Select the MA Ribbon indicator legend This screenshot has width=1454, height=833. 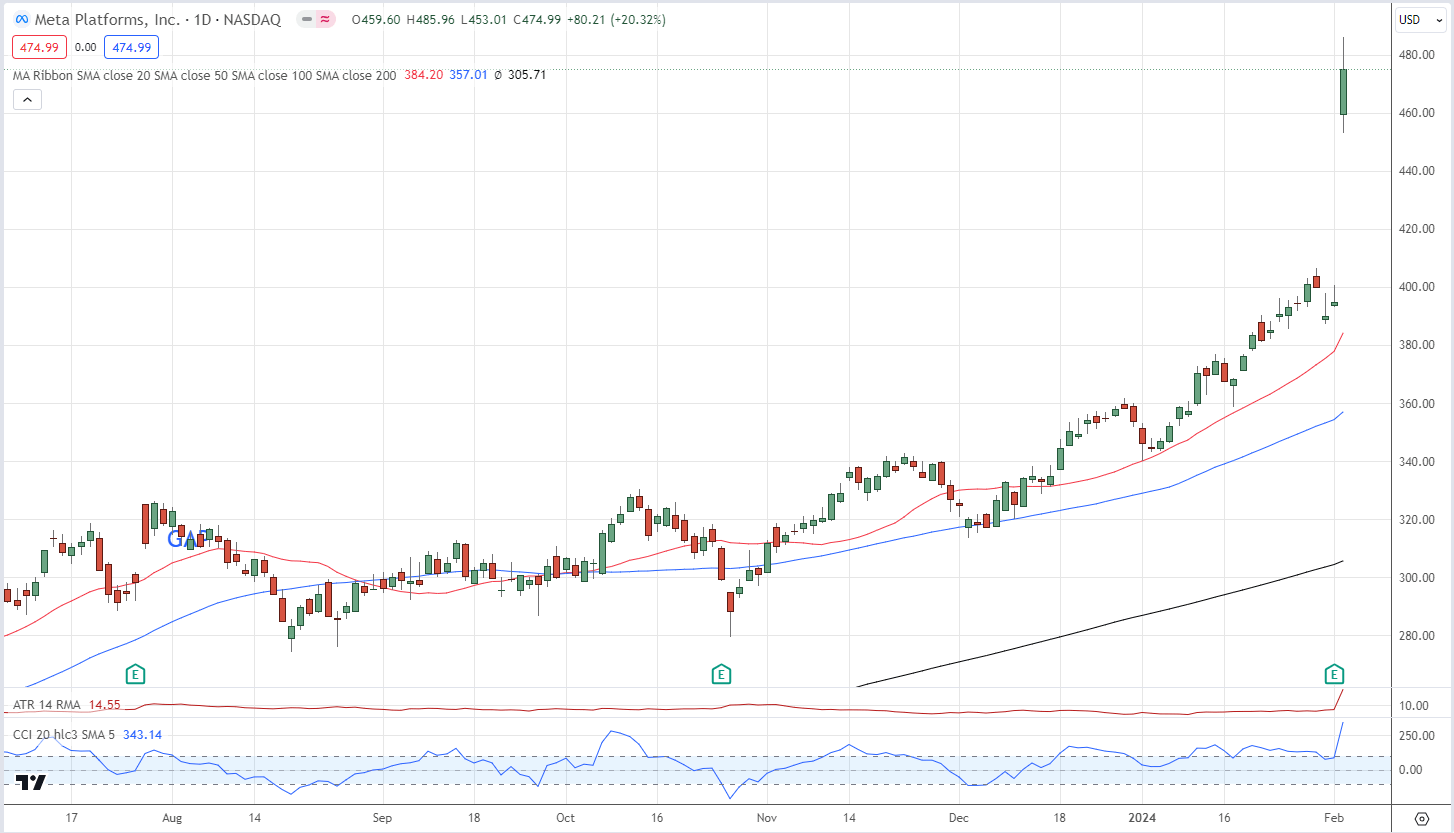click(205, 75)
